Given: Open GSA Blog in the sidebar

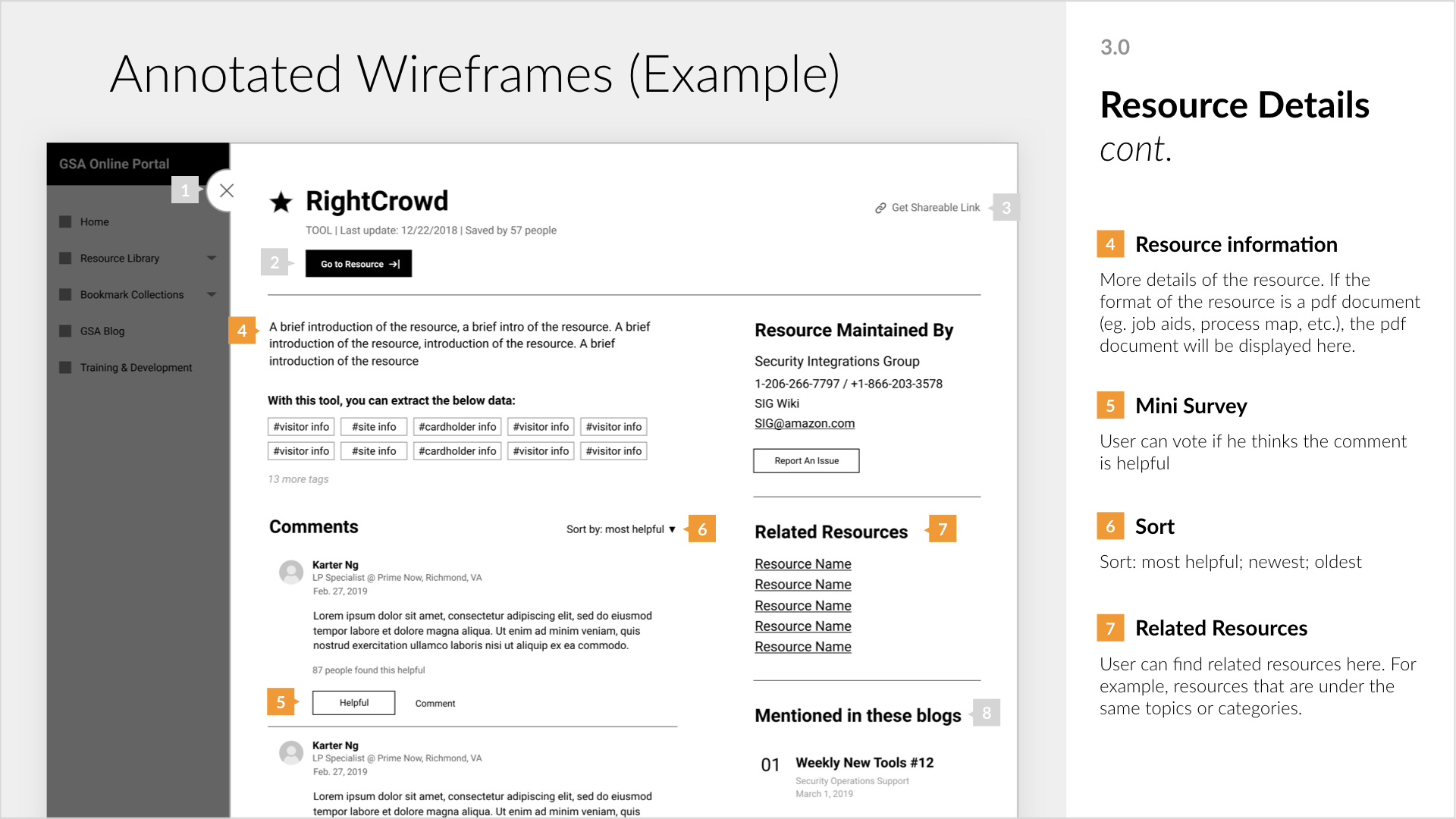Looking at the screenshot, I should [x=102, y=331].
